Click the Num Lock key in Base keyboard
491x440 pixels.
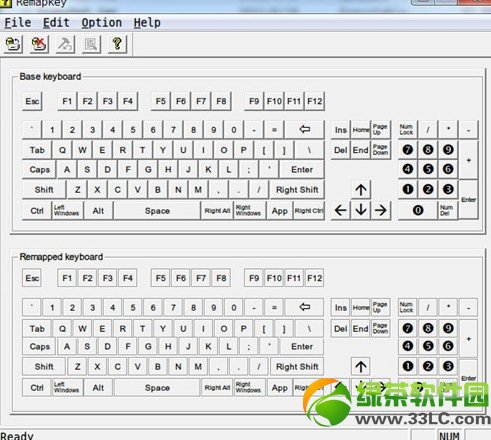(407, 129)
